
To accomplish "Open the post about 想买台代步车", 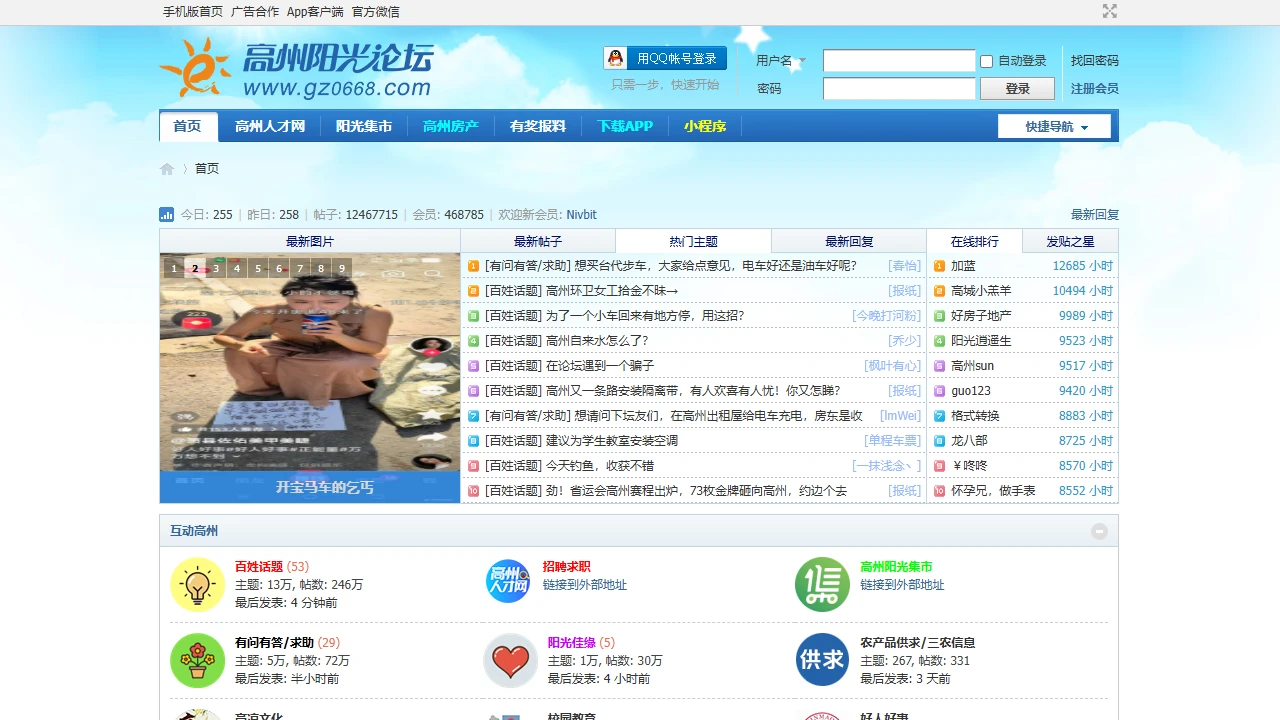I will coord(714,266).
